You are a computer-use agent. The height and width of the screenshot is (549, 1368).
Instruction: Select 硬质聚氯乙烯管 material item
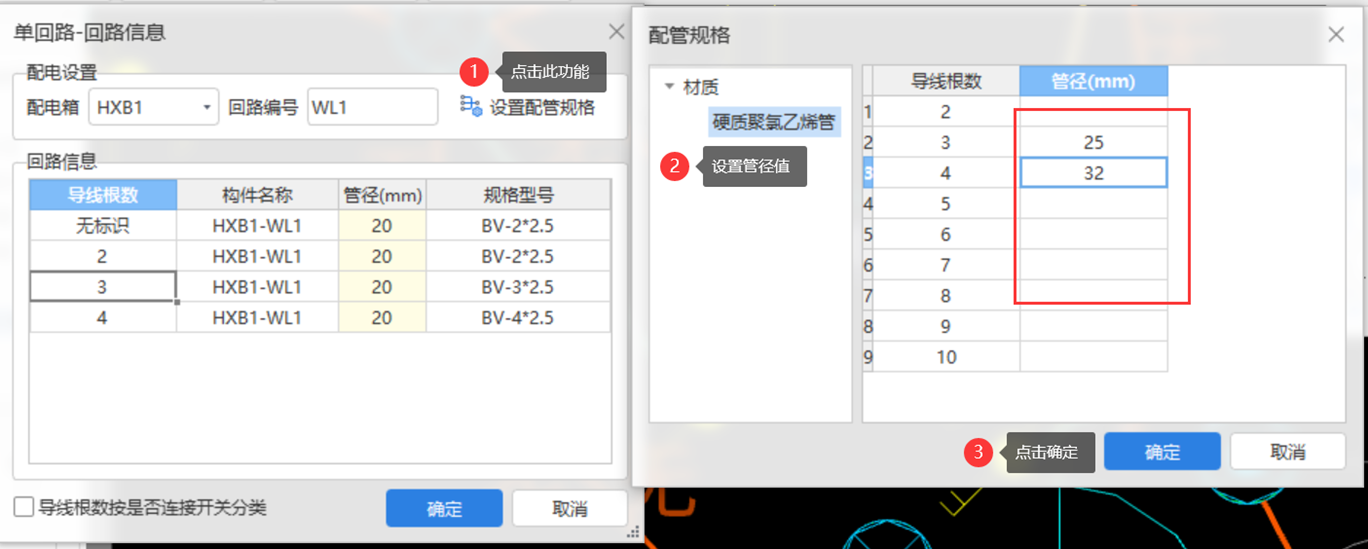[x=775, y=123]
